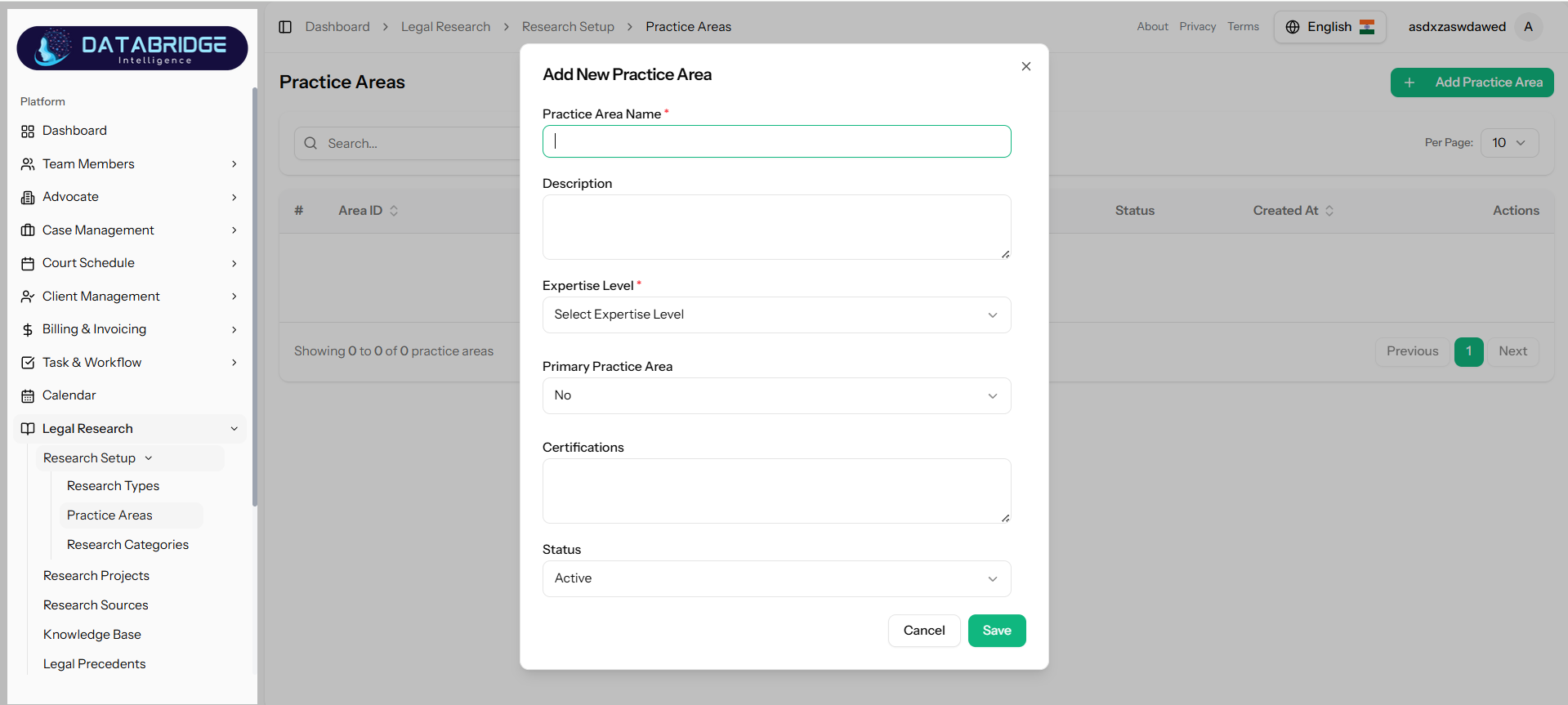The image size is (1568, 705).
Task: Click the user avatar 'A'
Action: tap(1528, 27)
